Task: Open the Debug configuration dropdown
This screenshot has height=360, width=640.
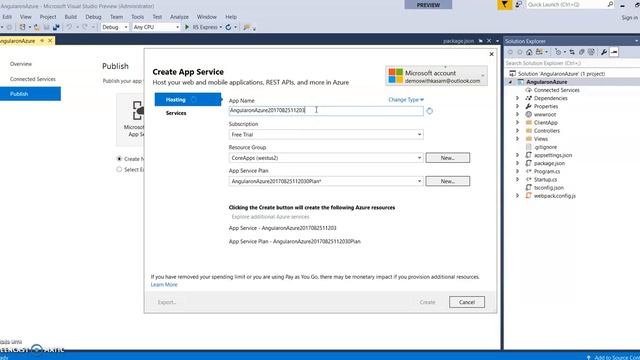Action: [x=115, y=27]
